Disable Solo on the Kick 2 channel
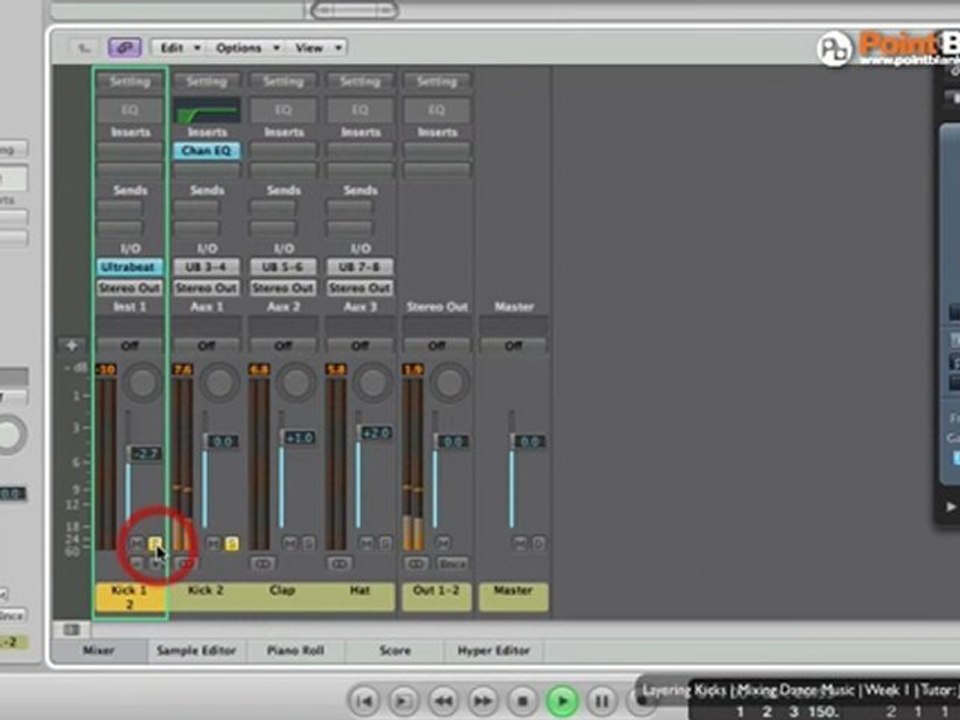The image size is (960, 720). tap(231, 543)
